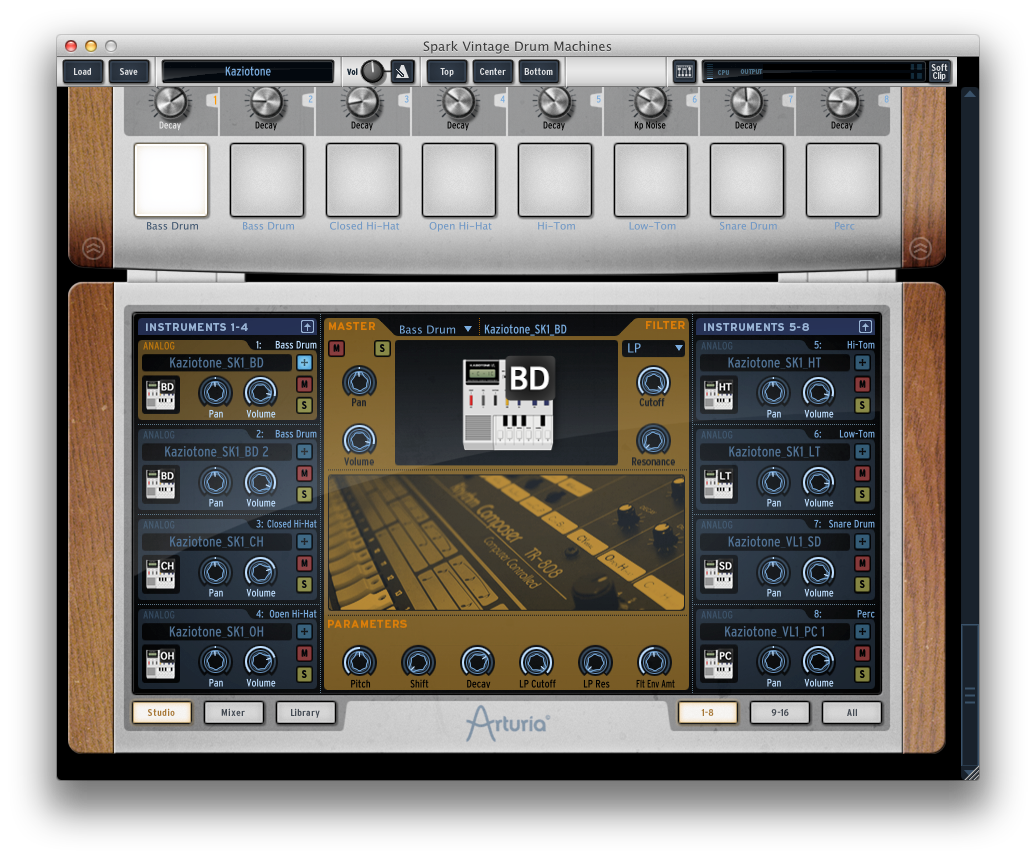Click the plus icon on Kaziotone_SK1_LT row
This screenshot has height=859, width=1036.
coord(862,451)
